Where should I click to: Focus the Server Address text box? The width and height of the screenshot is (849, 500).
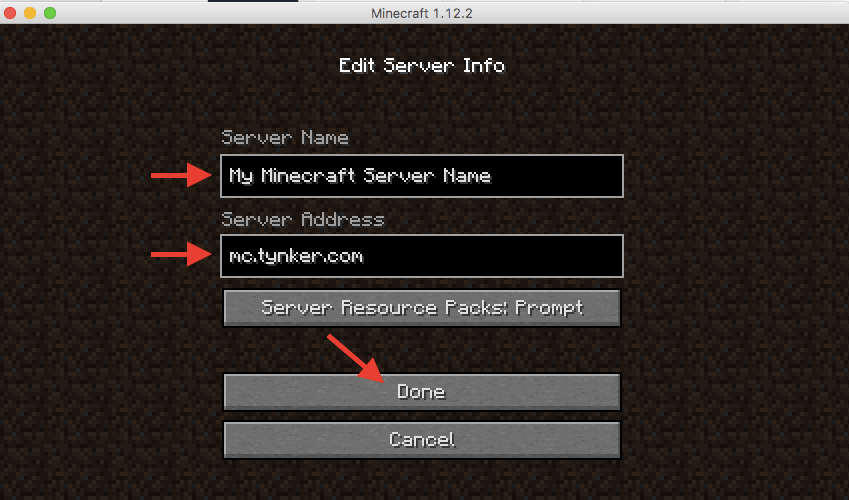[422, 256]
